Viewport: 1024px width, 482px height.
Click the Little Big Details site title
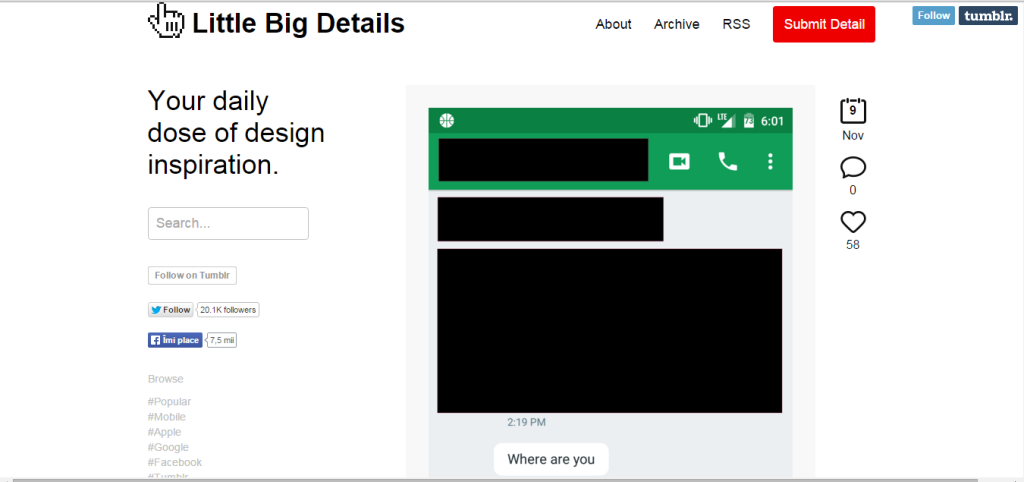(x=298, y=23)
